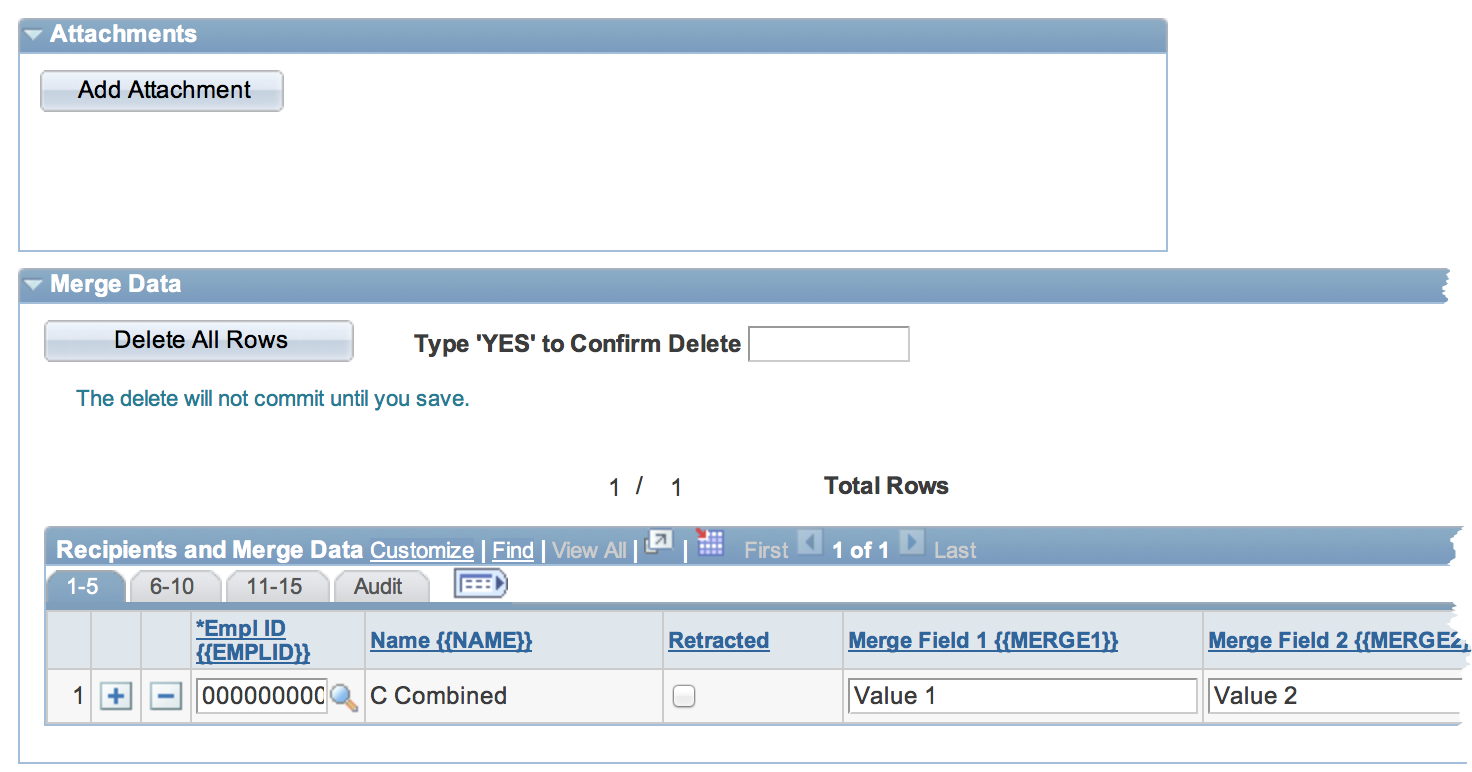Focus the Confirm Delete text field

[x=829, y=344]
